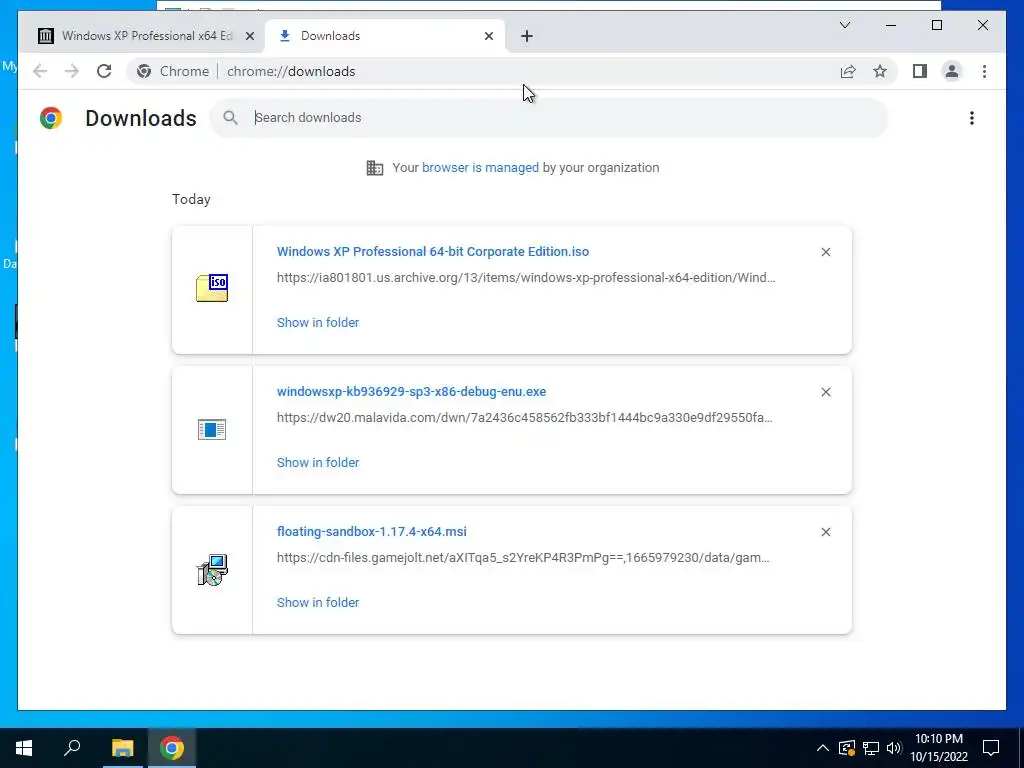Go forward using the browser forward arrow

click(x=72, y=71)
